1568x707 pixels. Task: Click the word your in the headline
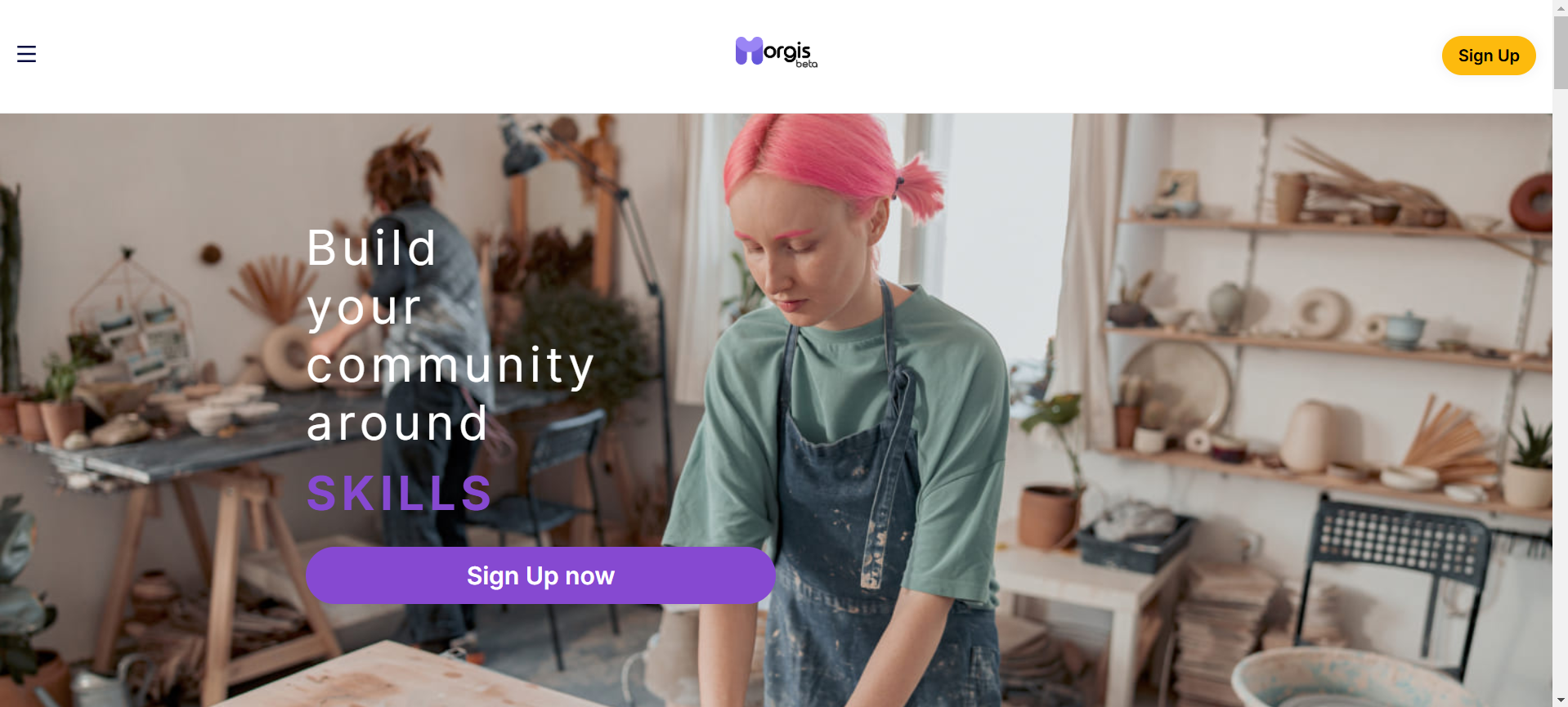click(x=365, y=308)
